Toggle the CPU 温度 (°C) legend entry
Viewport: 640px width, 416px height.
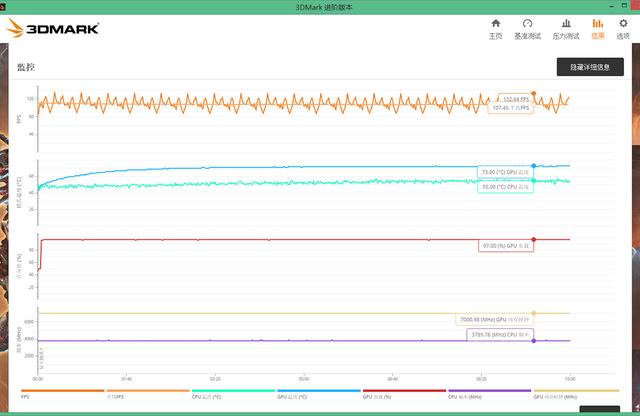click(x=233, y=394)
